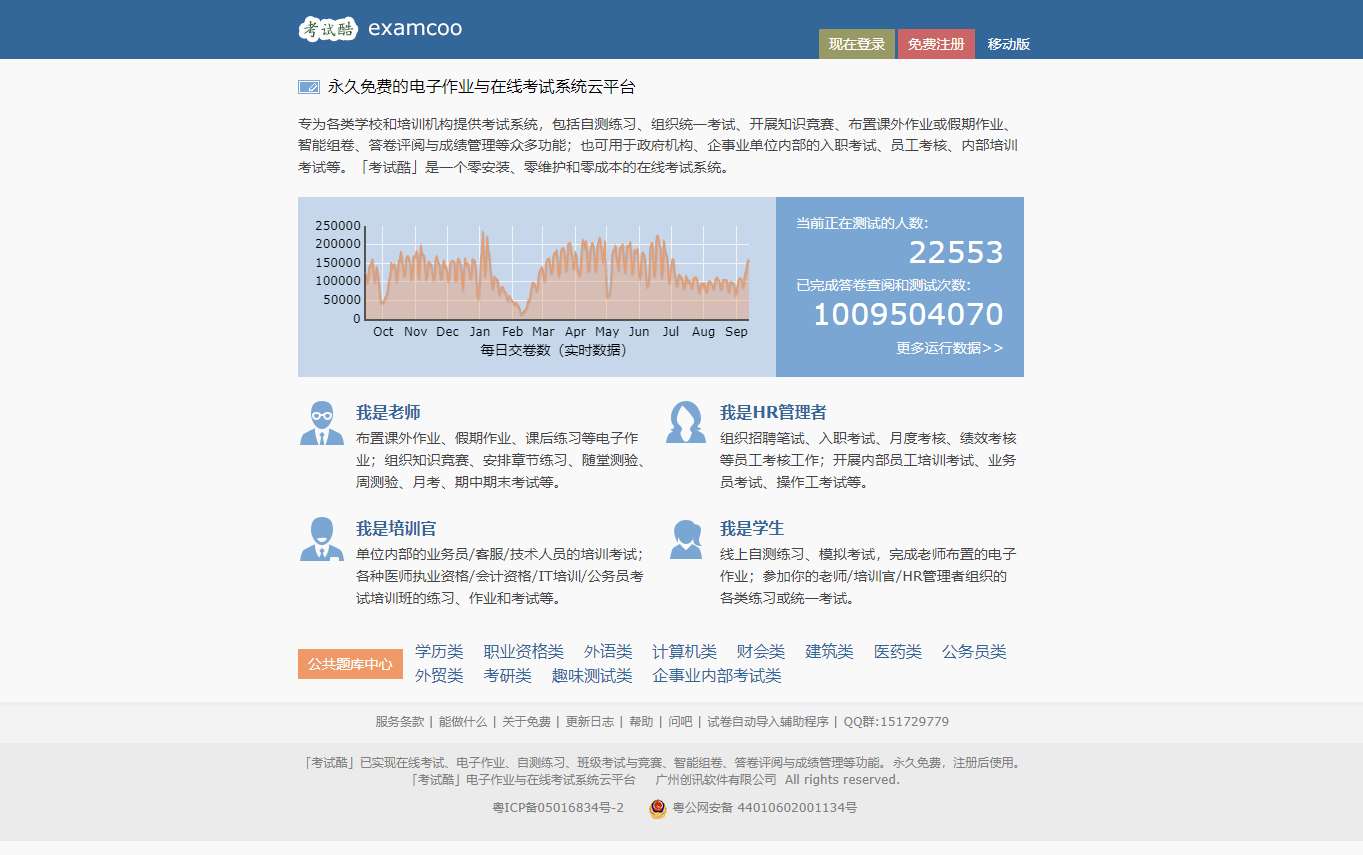Screen dimensions: 1363x855
Task: Open the 我是学生 heading link
Action: click(x=752, y=528)
